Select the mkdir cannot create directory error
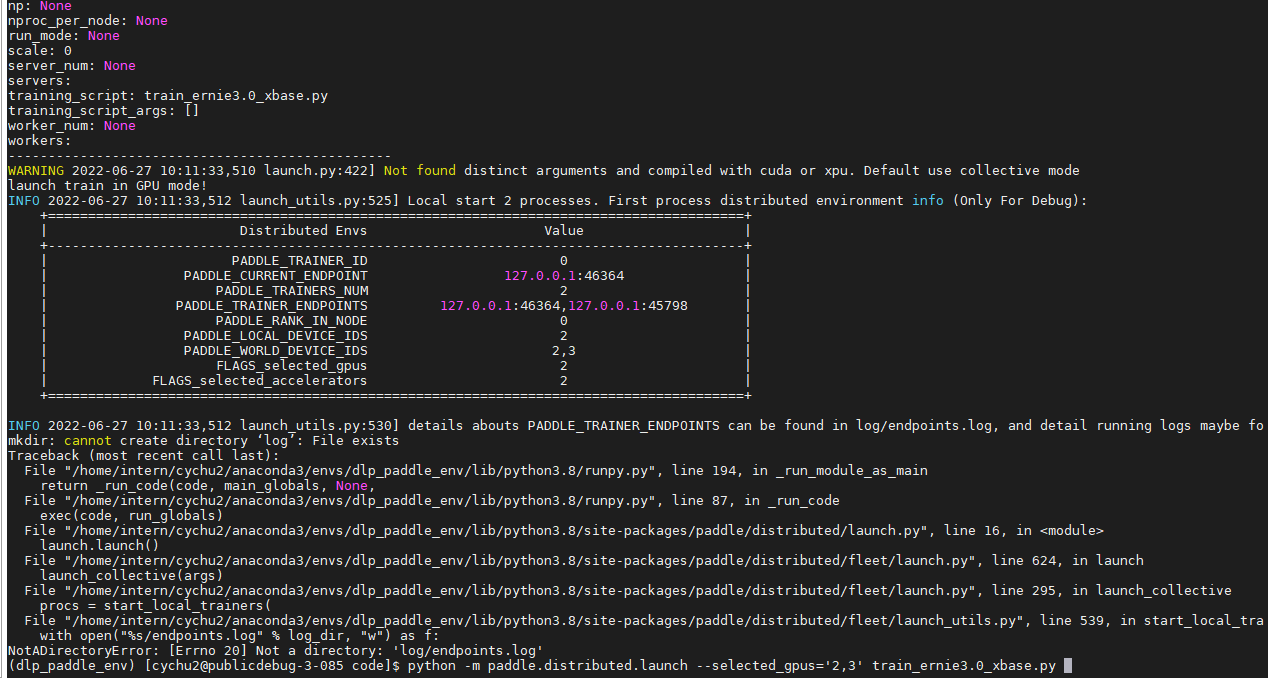Screen dimensions: 1269x678 [x=200, y=440]
